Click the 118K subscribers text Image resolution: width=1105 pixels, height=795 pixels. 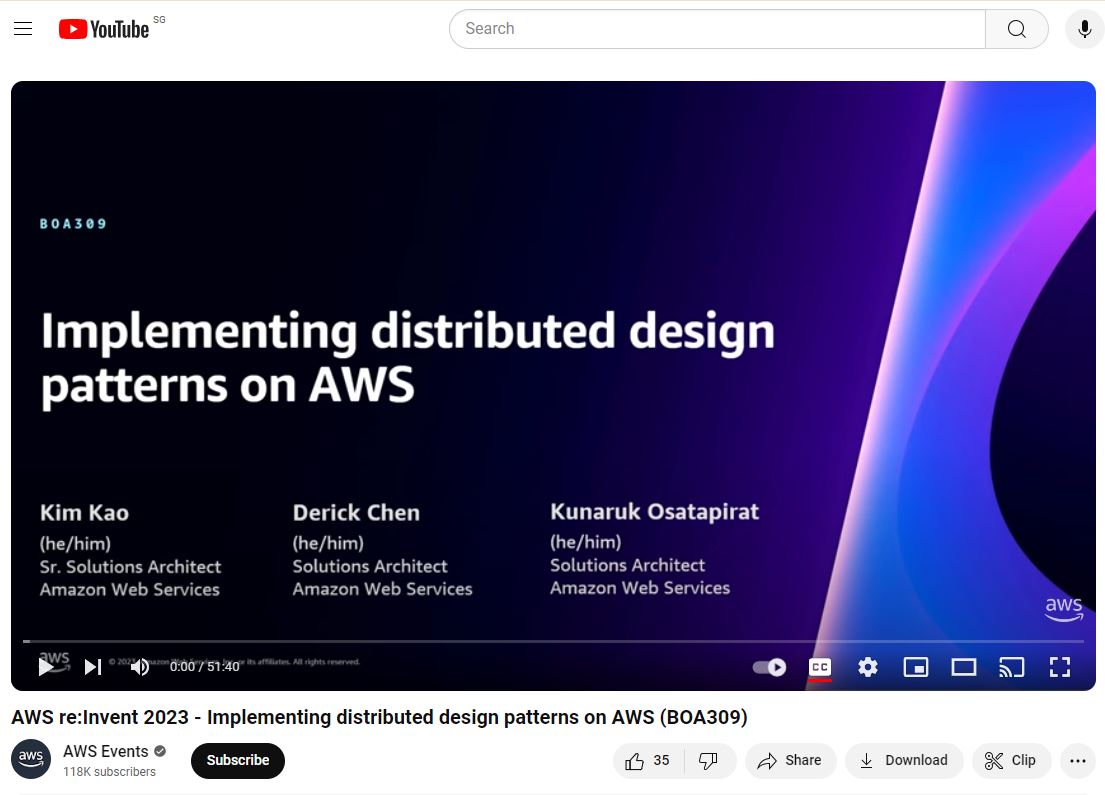(x=109, y=772)
